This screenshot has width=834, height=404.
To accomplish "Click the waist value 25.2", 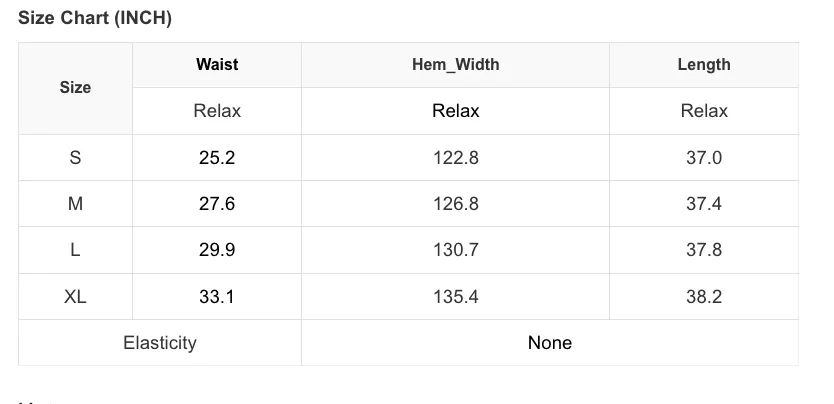I will (x=217, y=157).
